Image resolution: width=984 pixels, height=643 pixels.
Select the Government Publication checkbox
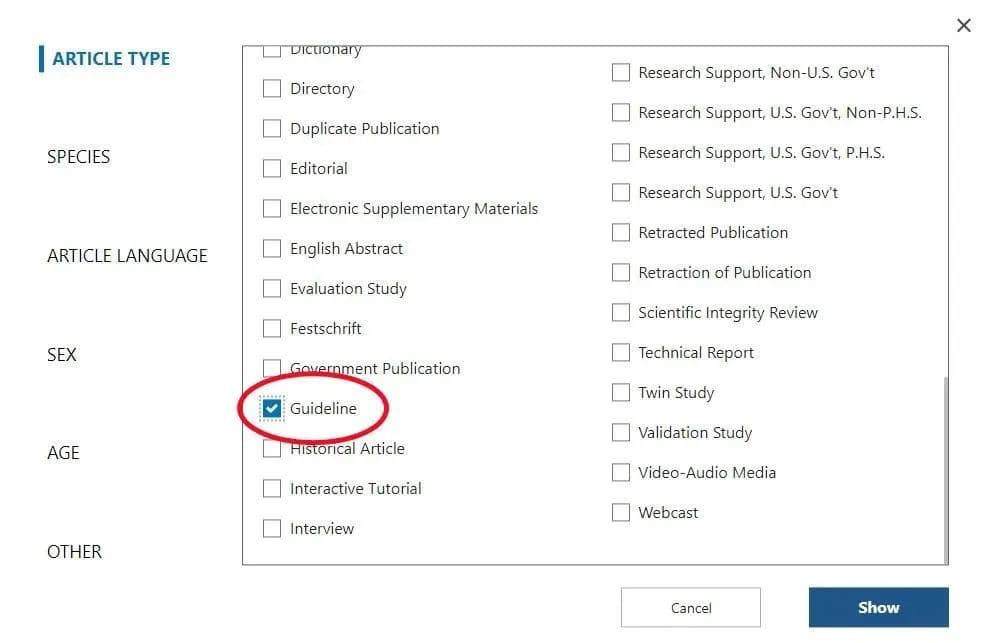272,368
